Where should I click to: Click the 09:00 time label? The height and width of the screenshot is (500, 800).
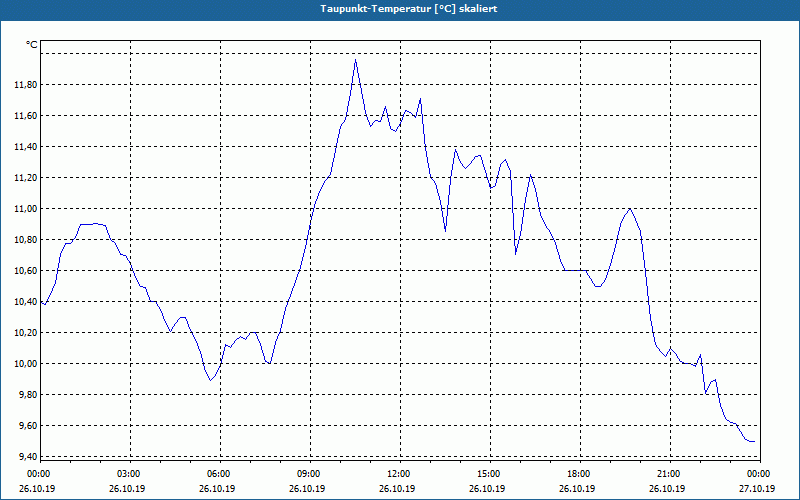(311, 474)
